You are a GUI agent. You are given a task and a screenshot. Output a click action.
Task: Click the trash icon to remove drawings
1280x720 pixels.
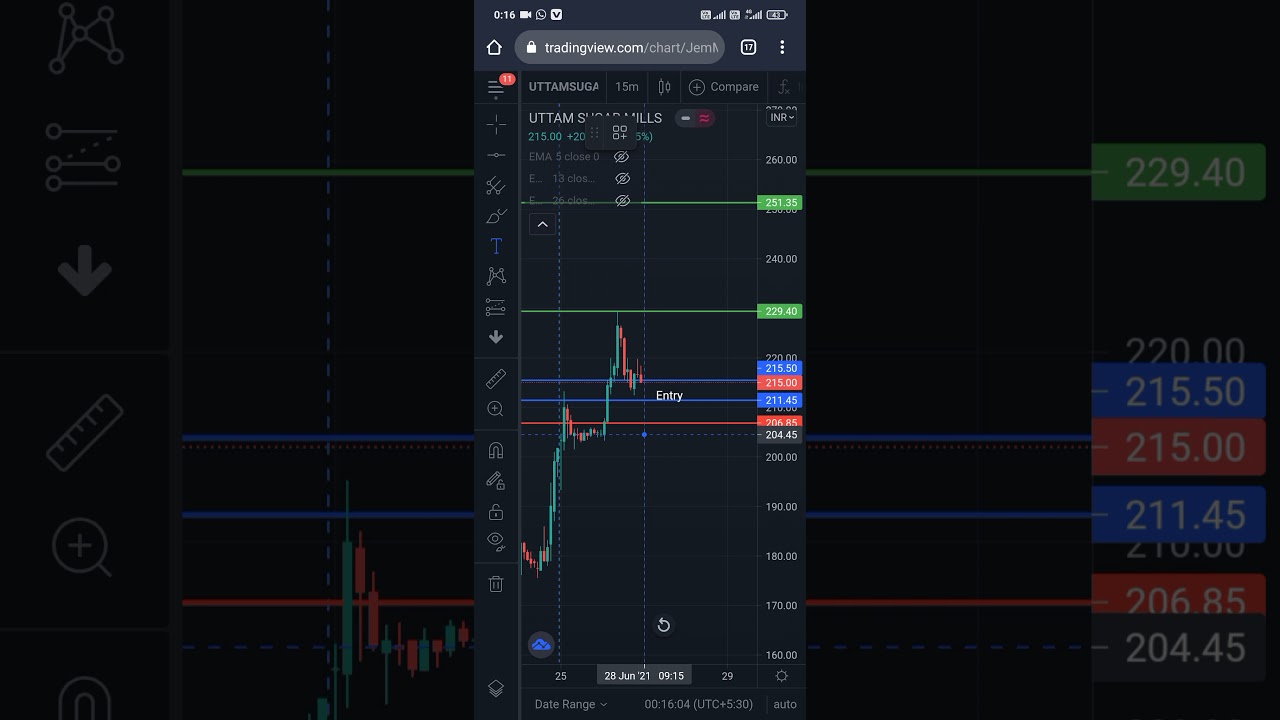(x=496, y=584)
